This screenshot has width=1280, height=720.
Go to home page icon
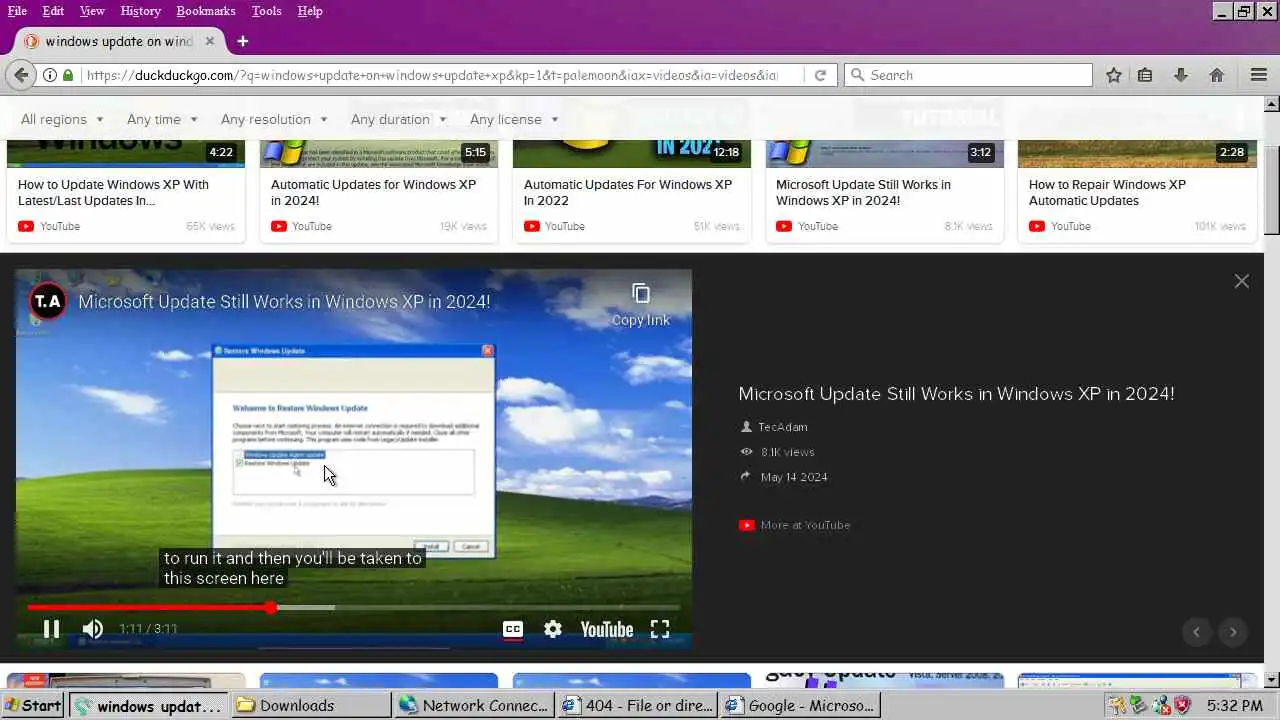1217,75
